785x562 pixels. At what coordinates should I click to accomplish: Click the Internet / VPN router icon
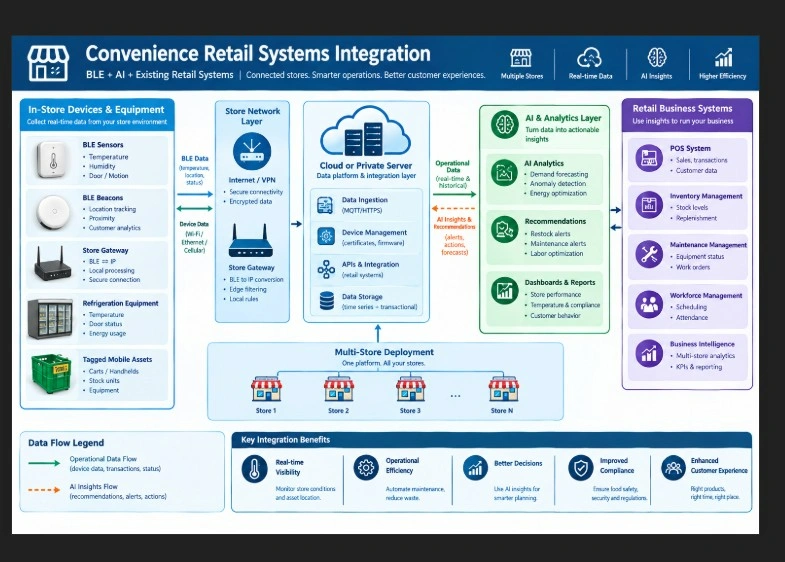[252, 151]
